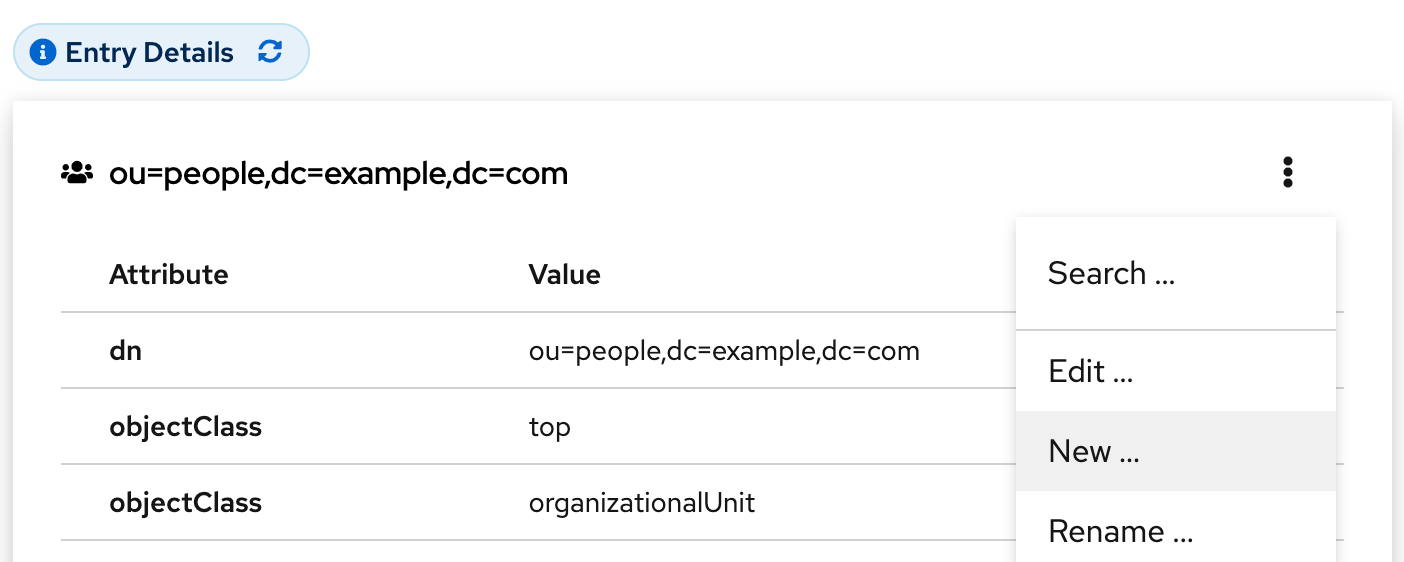Open the three-dot kebab actions menu

click(x=1287, y=173)
